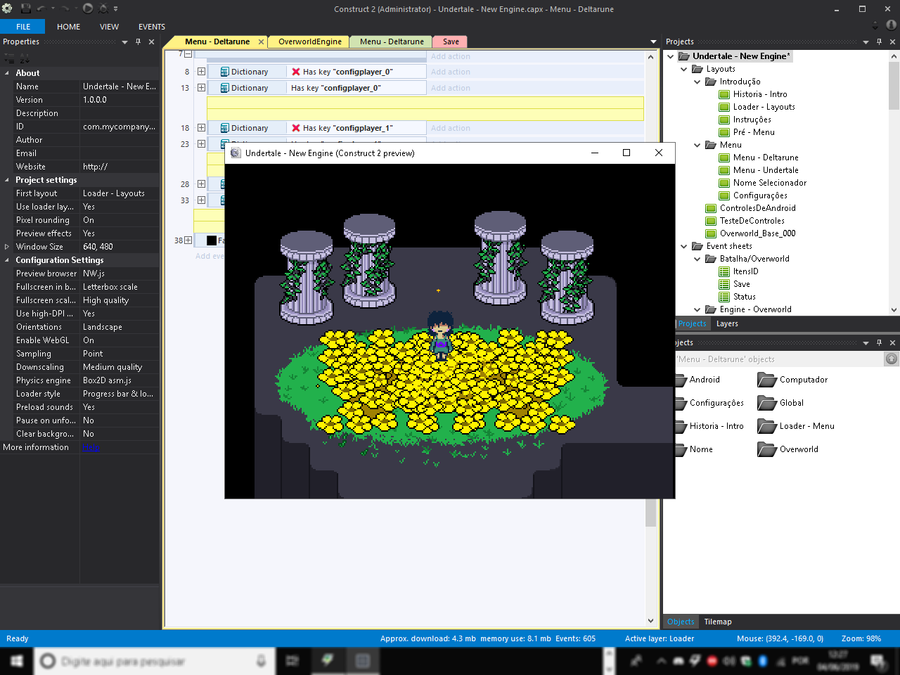The width and height of the screenshot is (900, 675).
Task: Select the Pixel rounding On value
Action: coord(119,220)
